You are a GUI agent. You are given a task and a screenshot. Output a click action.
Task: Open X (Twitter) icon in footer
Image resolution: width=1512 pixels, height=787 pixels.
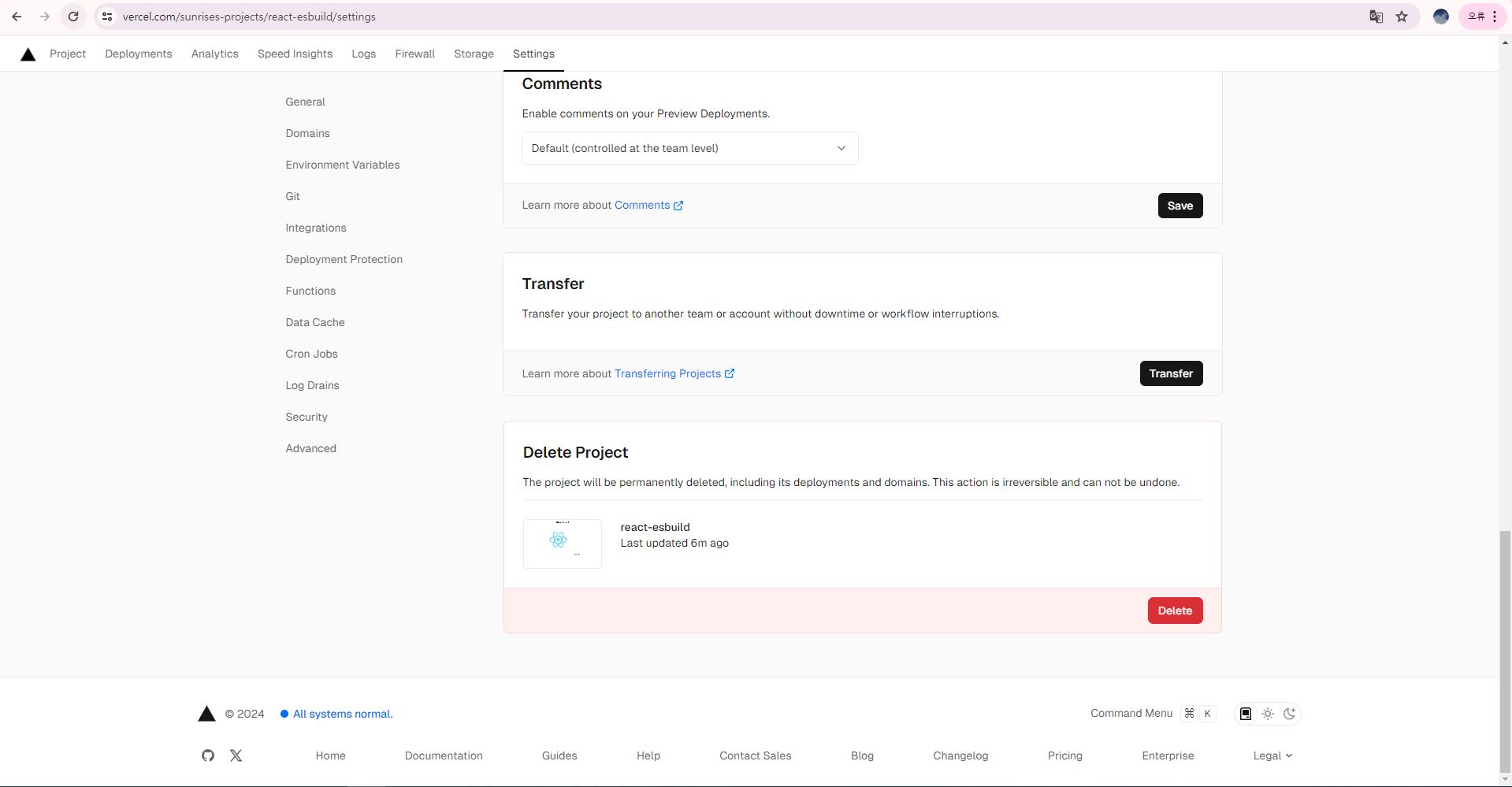[236, 755]
